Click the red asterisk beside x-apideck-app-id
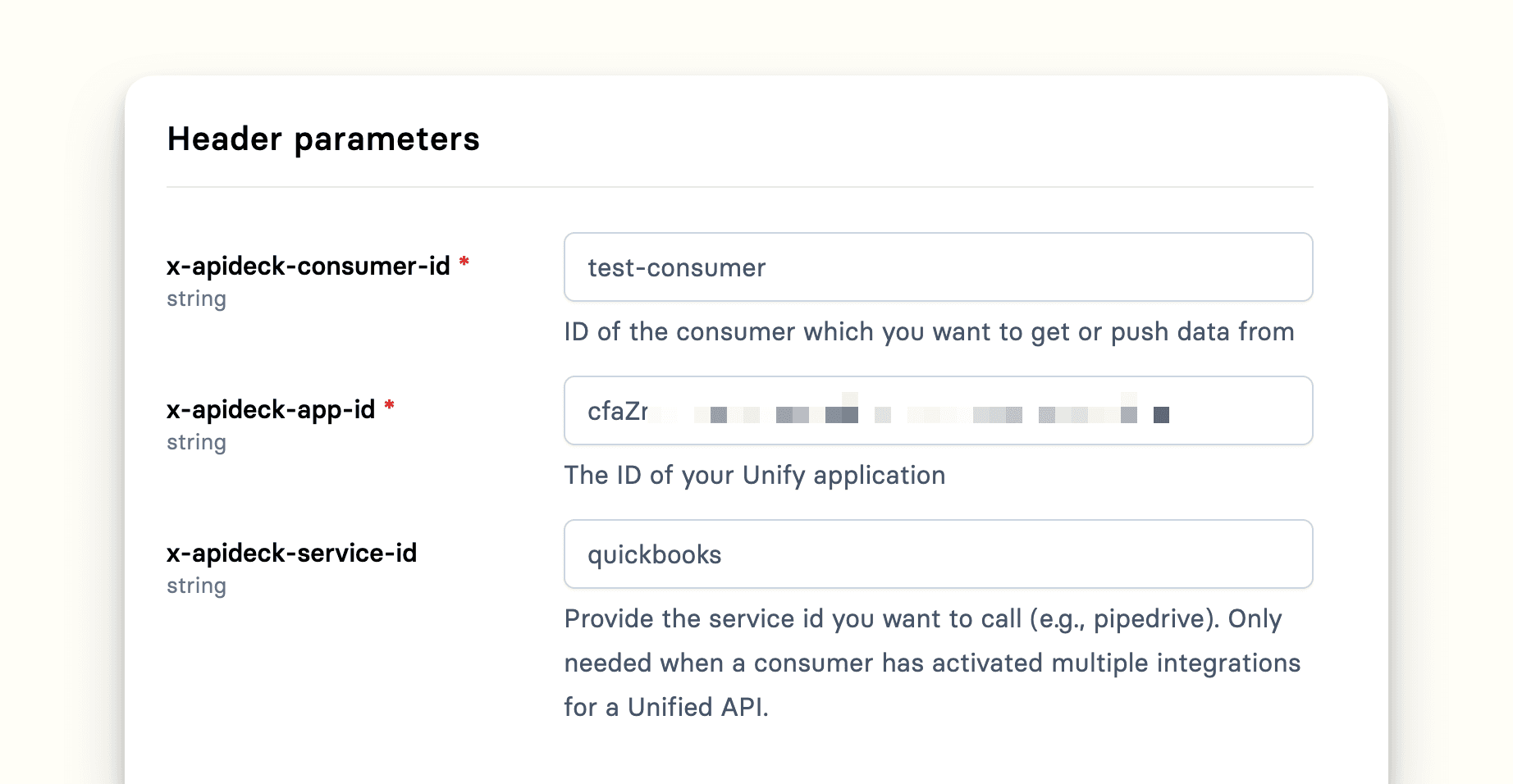 tap(390, 404)
